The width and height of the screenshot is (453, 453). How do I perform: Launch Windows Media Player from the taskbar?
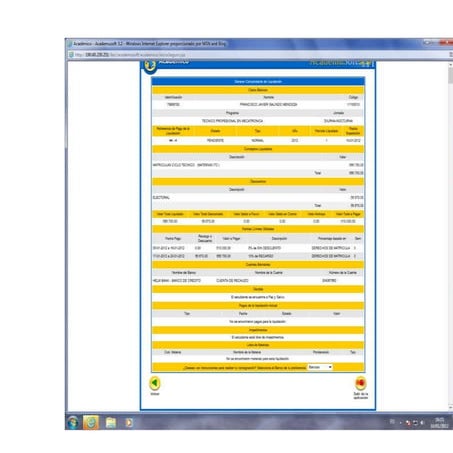tap(129, 423)
